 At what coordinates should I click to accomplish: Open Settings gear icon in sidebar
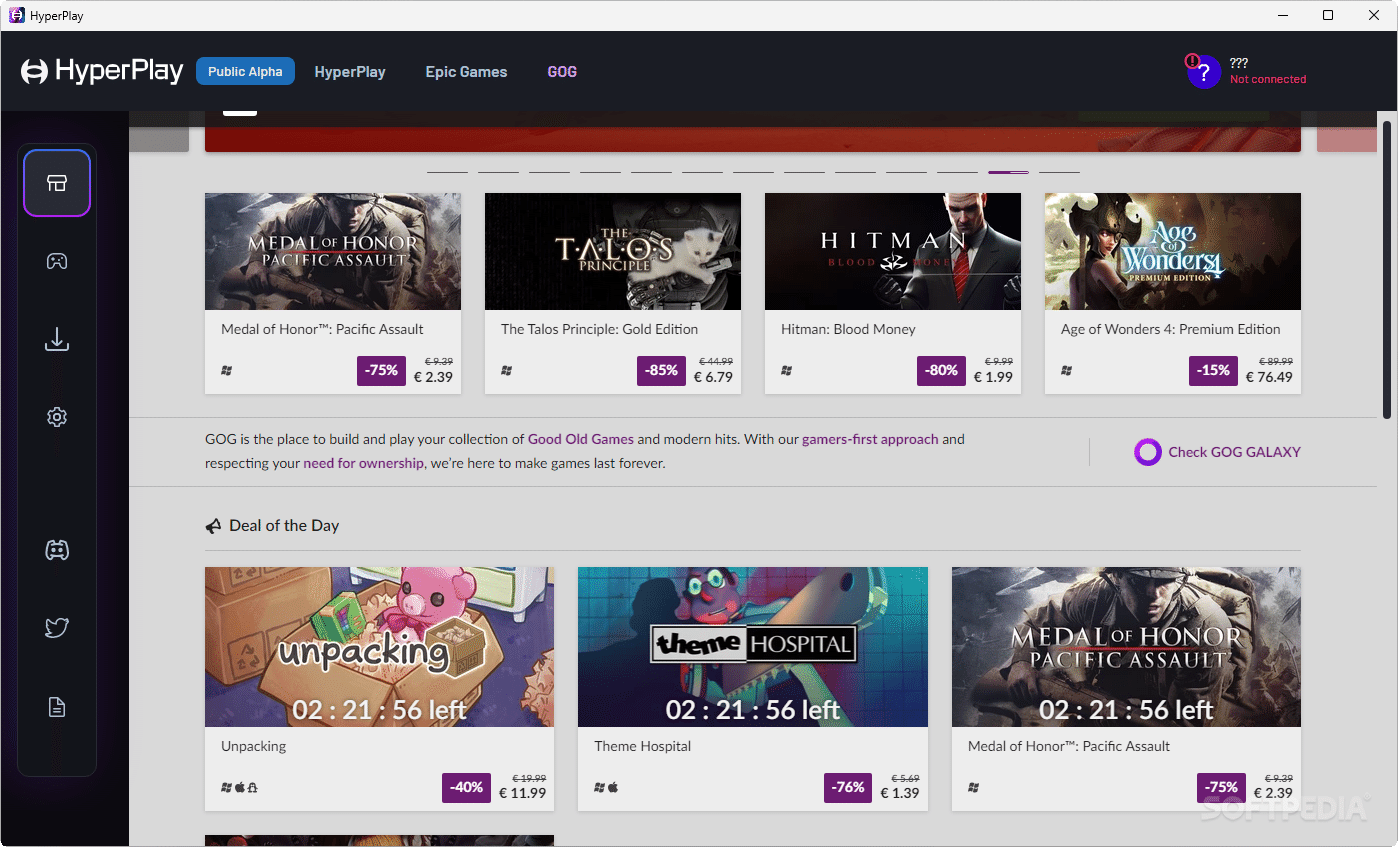pos(57,417)
